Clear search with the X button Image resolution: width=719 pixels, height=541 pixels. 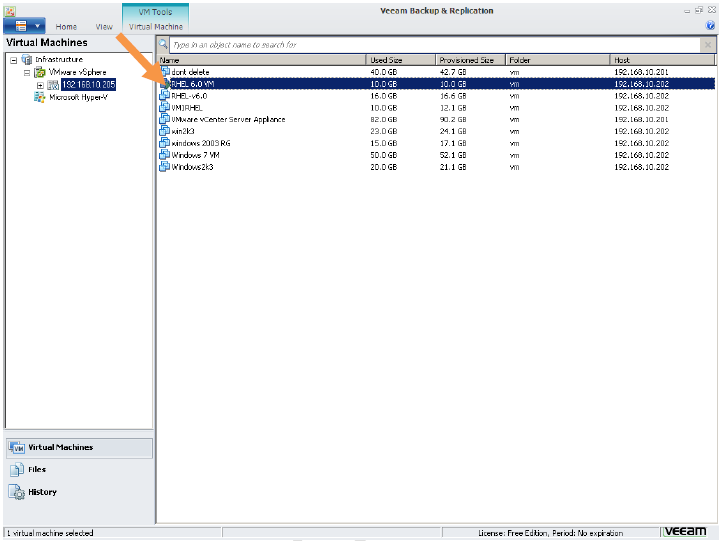click(x=707, y=45)
